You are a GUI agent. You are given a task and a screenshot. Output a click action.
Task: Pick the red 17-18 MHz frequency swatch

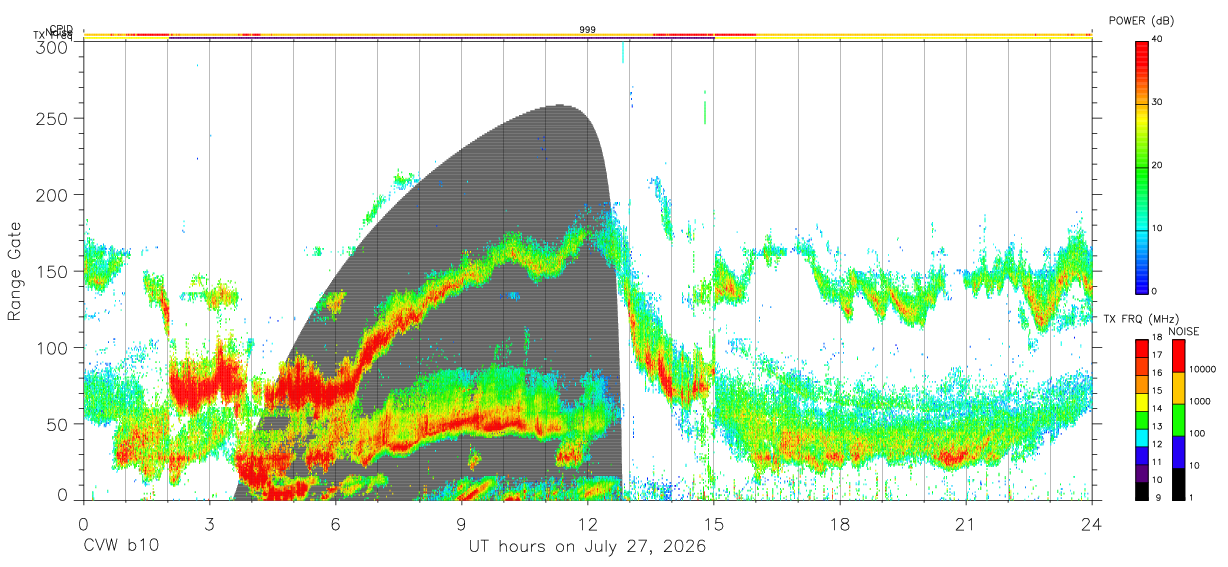coord(1142,347)
